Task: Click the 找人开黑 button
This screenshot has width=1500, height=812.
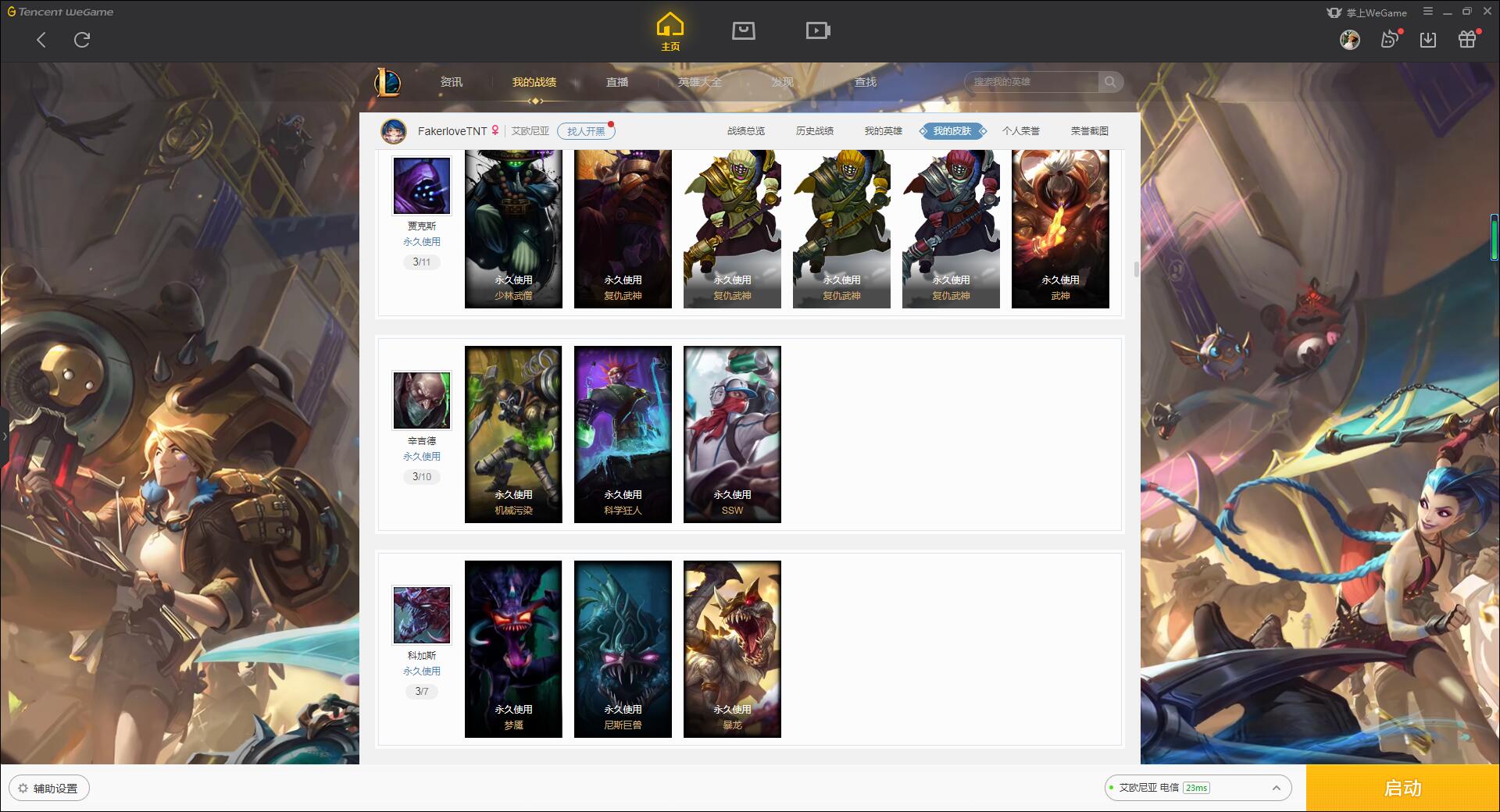Action: (586, 131)
